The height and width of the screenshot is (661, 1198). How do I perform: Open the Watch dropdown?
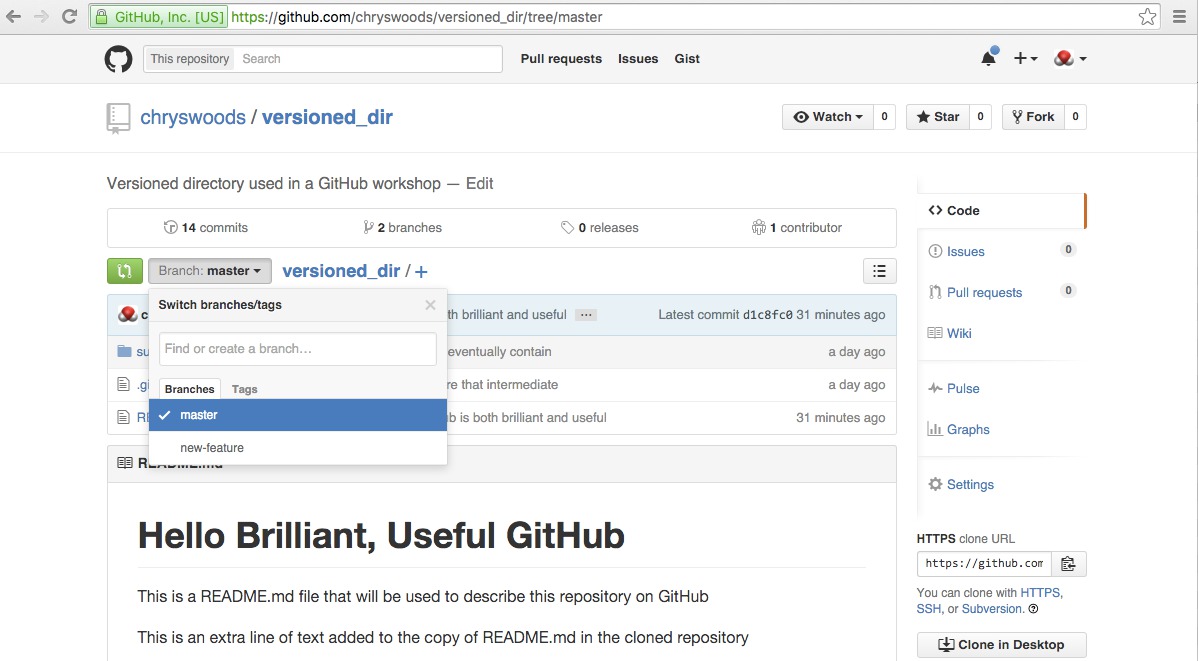(827, 117)
